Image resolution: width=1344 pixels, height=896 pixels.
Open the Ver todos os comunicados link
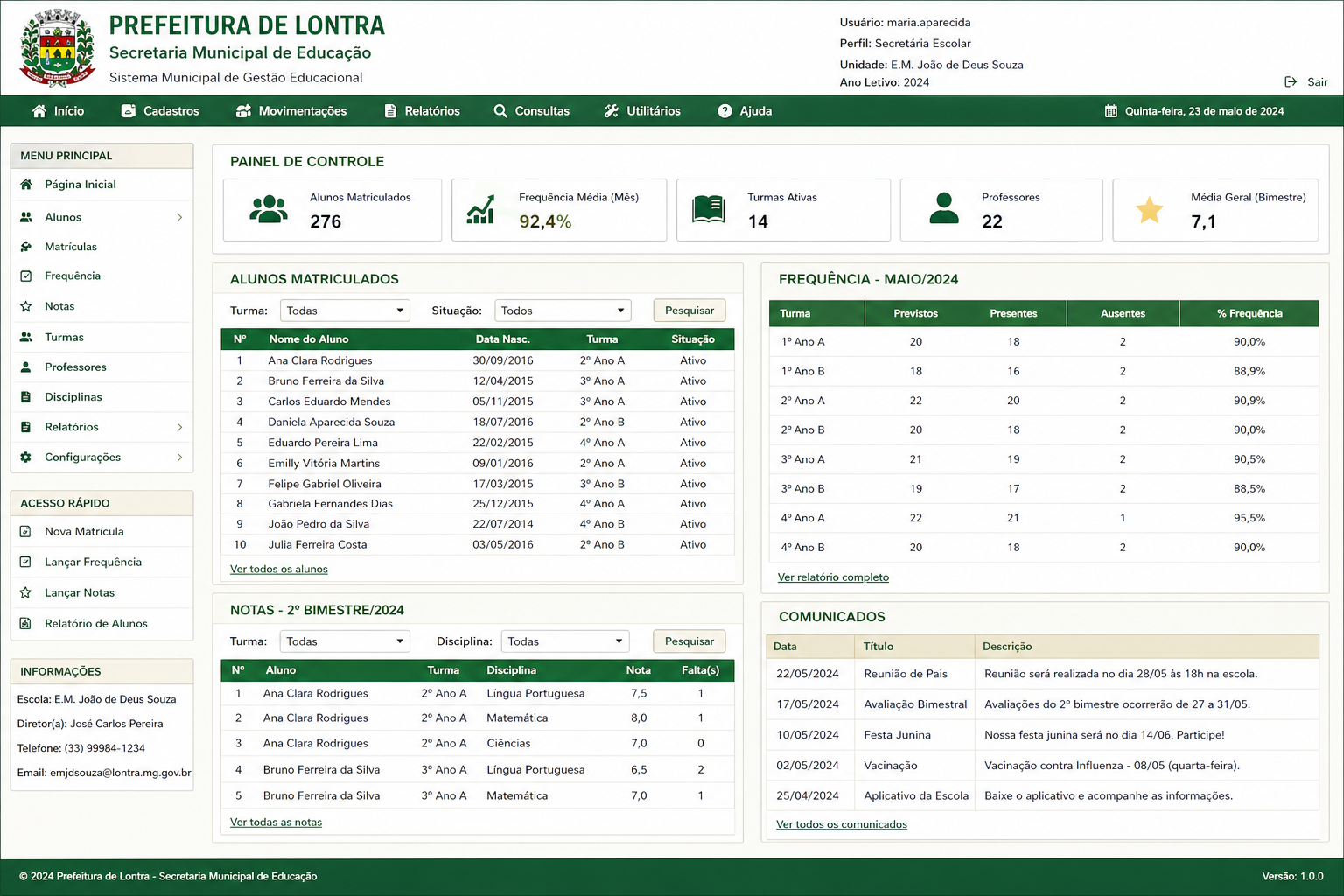841,823
